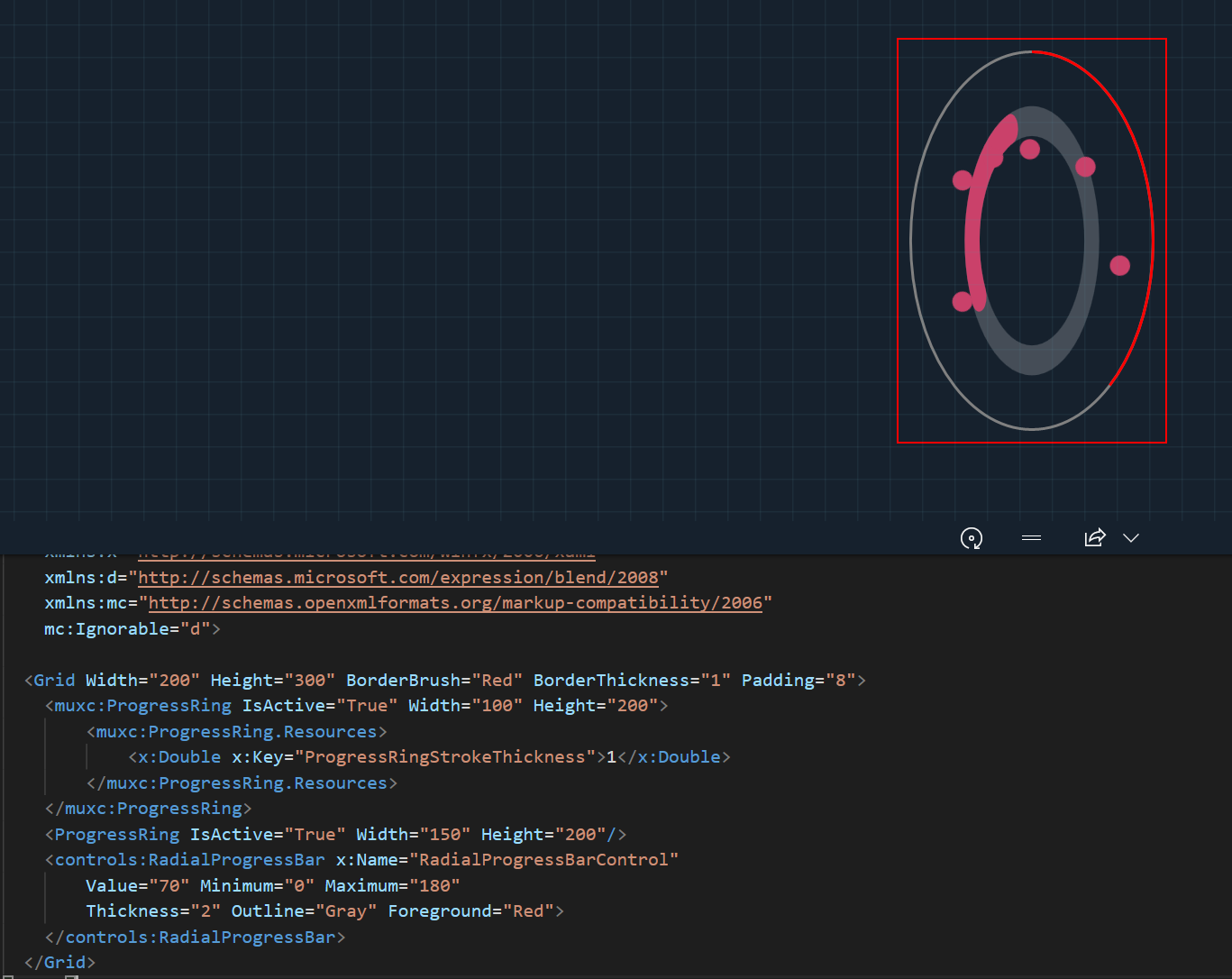Select the Value="70" attribute
1232x979 pixels.
point(137,885)
